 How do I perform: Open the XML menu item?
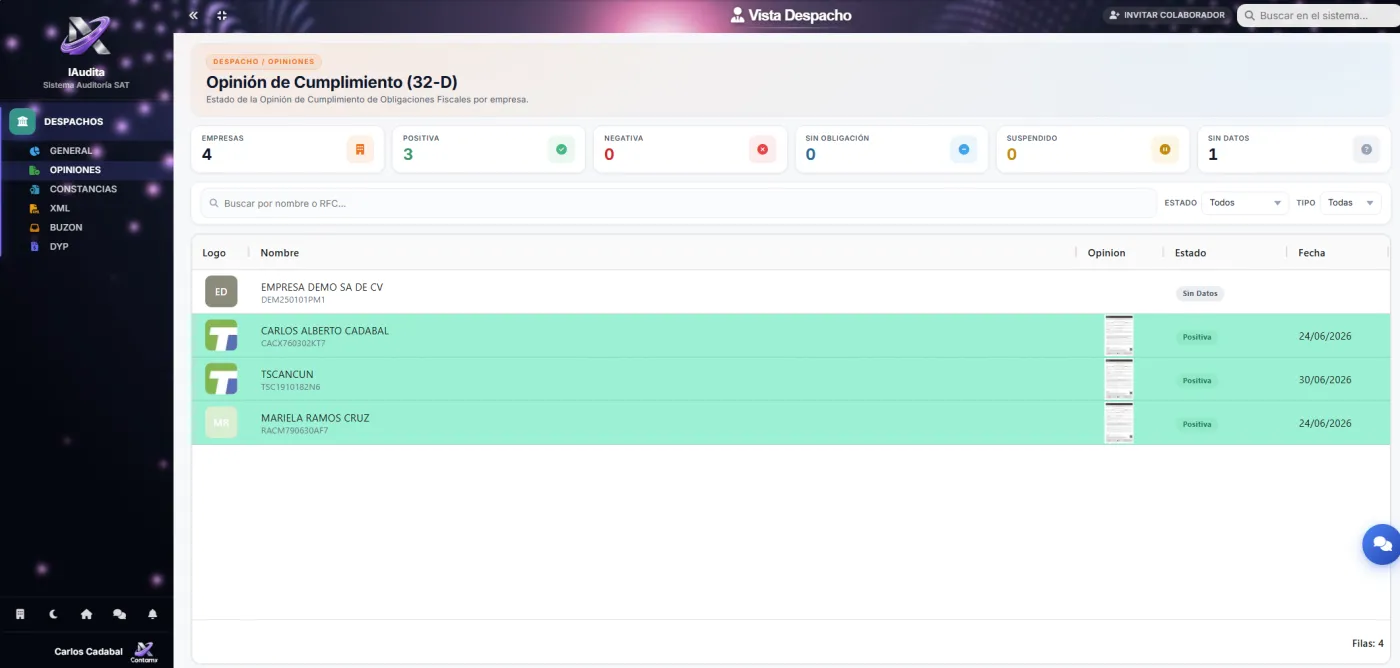[x=60, y=208]
